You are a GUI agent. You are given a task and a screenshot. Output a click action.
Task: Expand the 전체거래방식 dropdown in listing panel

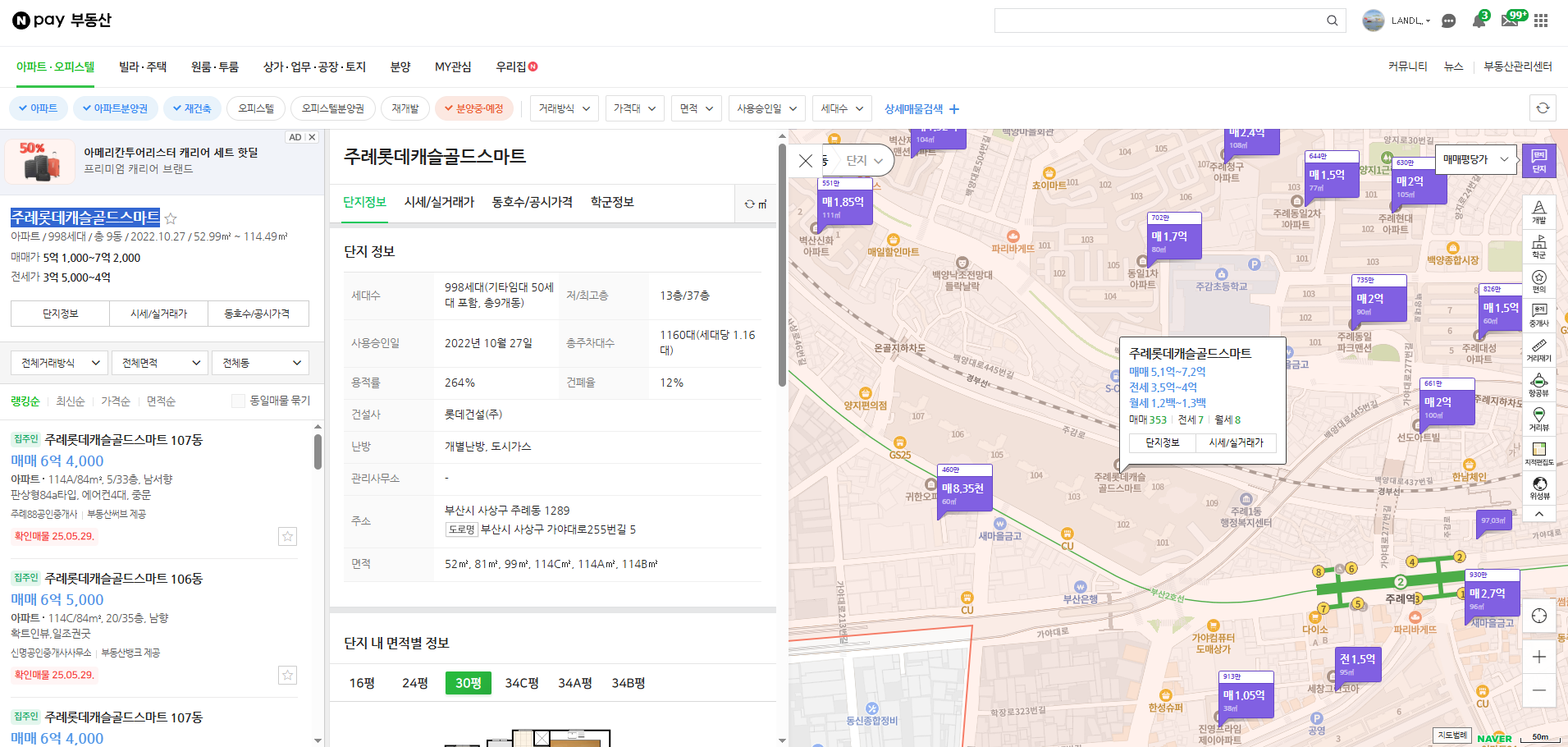(x=59, y=363)
